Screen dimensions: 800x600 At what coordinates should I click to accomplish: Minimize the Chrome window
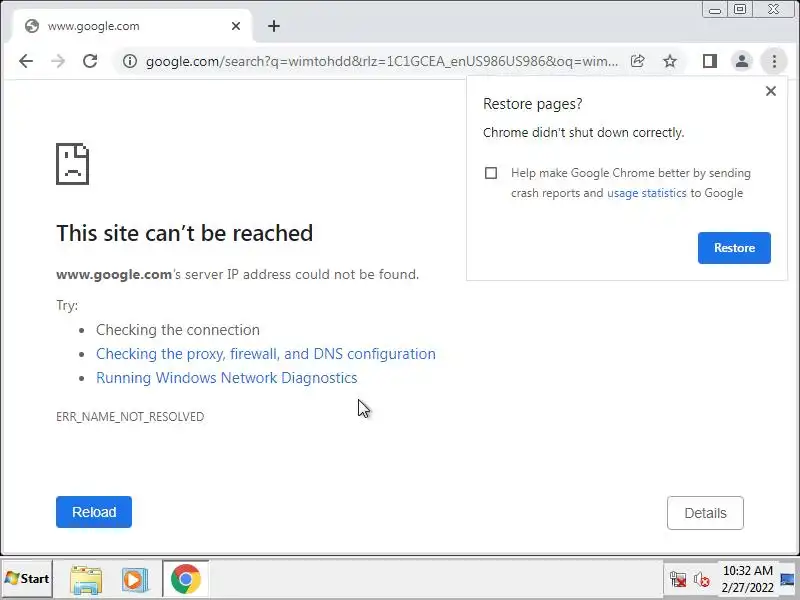click(715, 10)
